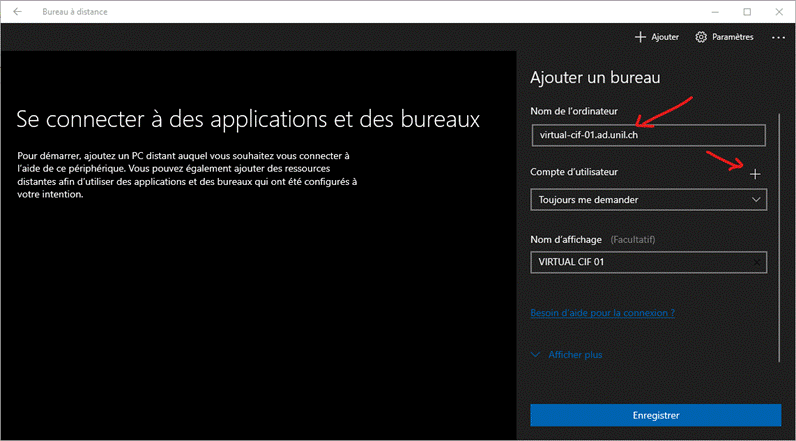Click the 'Bureau à distance' window title

(x=75, y=11)
